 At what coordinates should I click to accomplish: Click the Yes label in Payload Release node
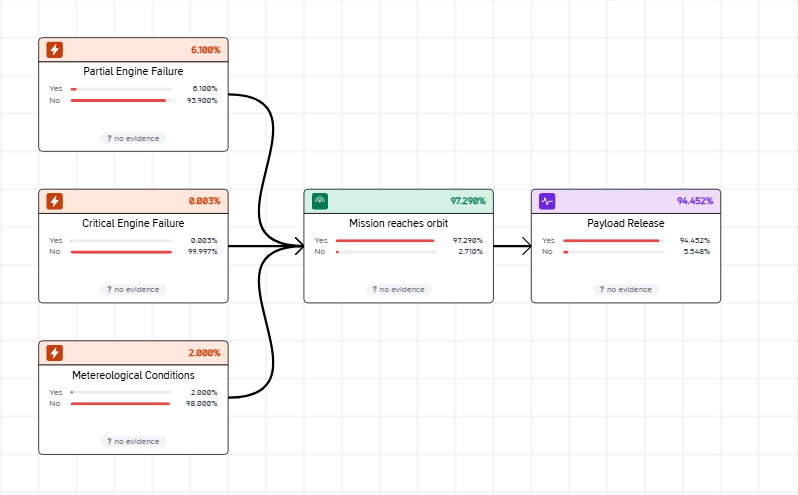(x=548, y=241)
